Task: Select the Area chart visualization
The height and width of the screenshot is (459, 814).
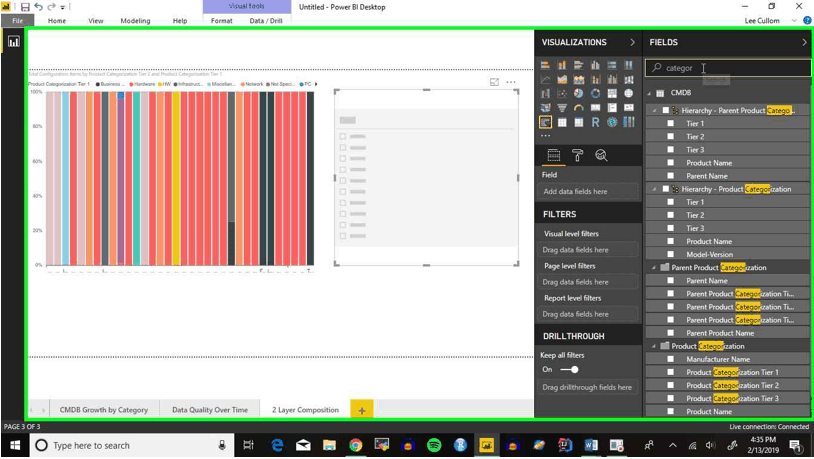Action: (x=562, y=79)
